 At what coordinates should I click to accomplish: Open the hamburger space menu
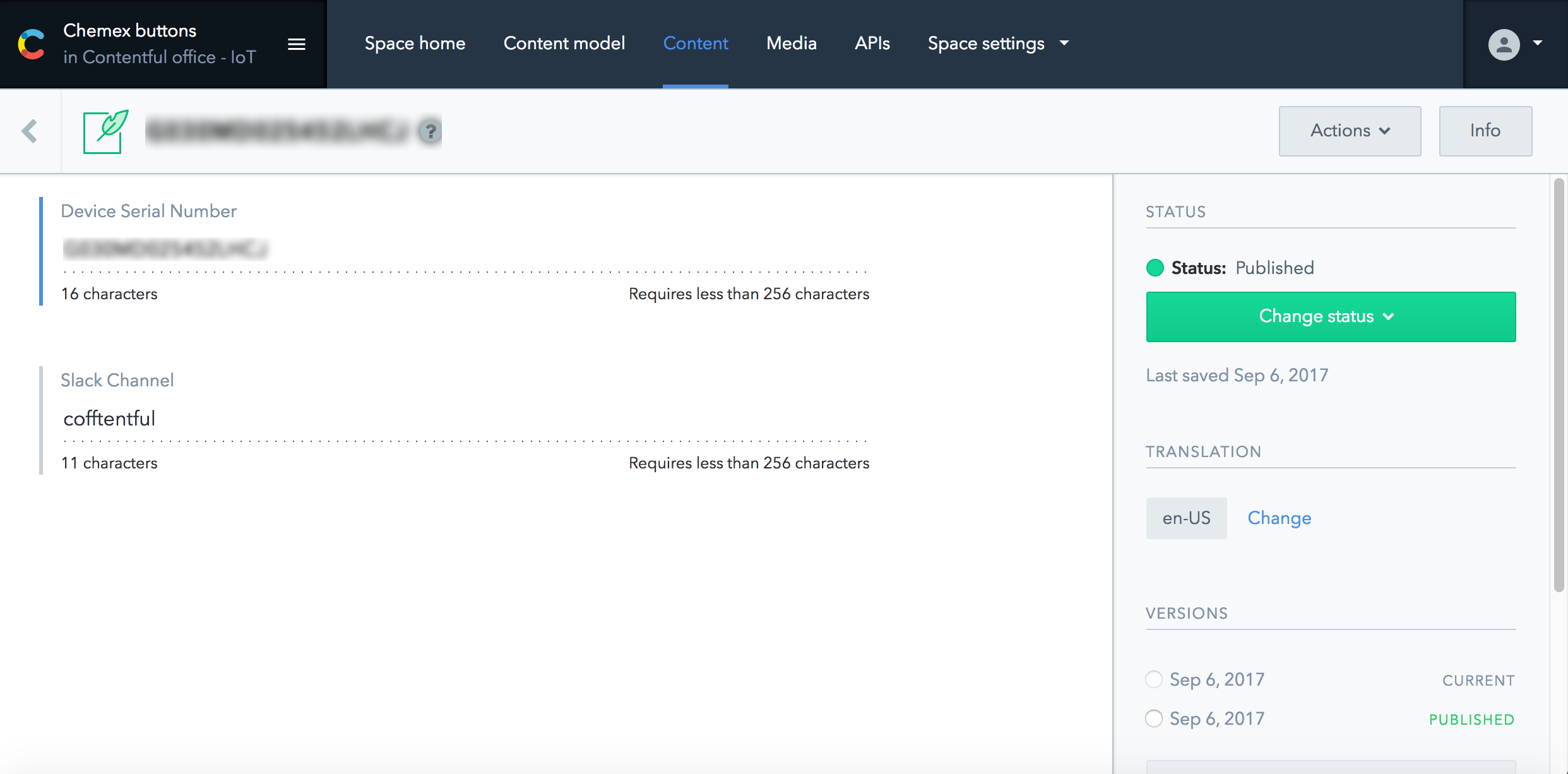pyautogui.click(x=297, y=44)
